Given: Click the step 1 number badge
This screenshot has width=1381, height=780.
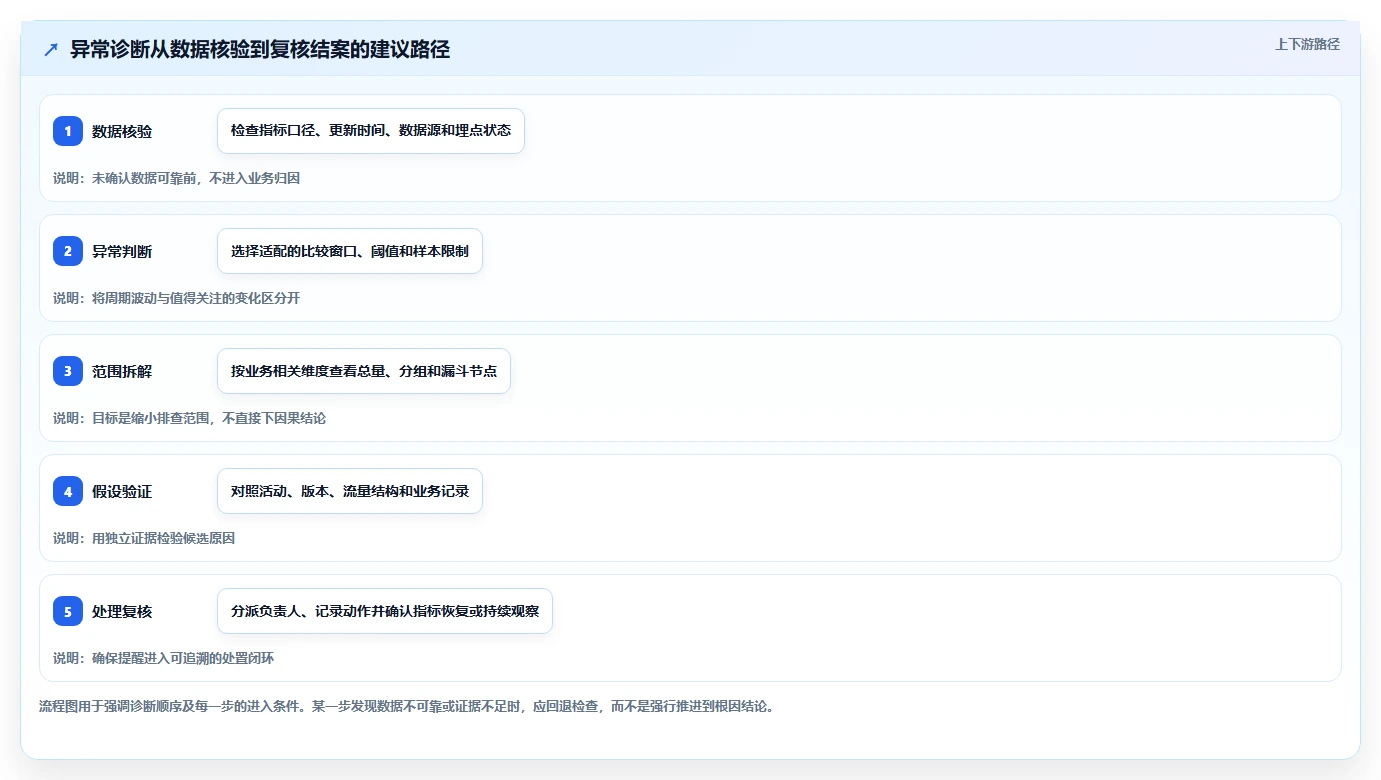Looking at the screenshot, I should (x=68, y=131).
